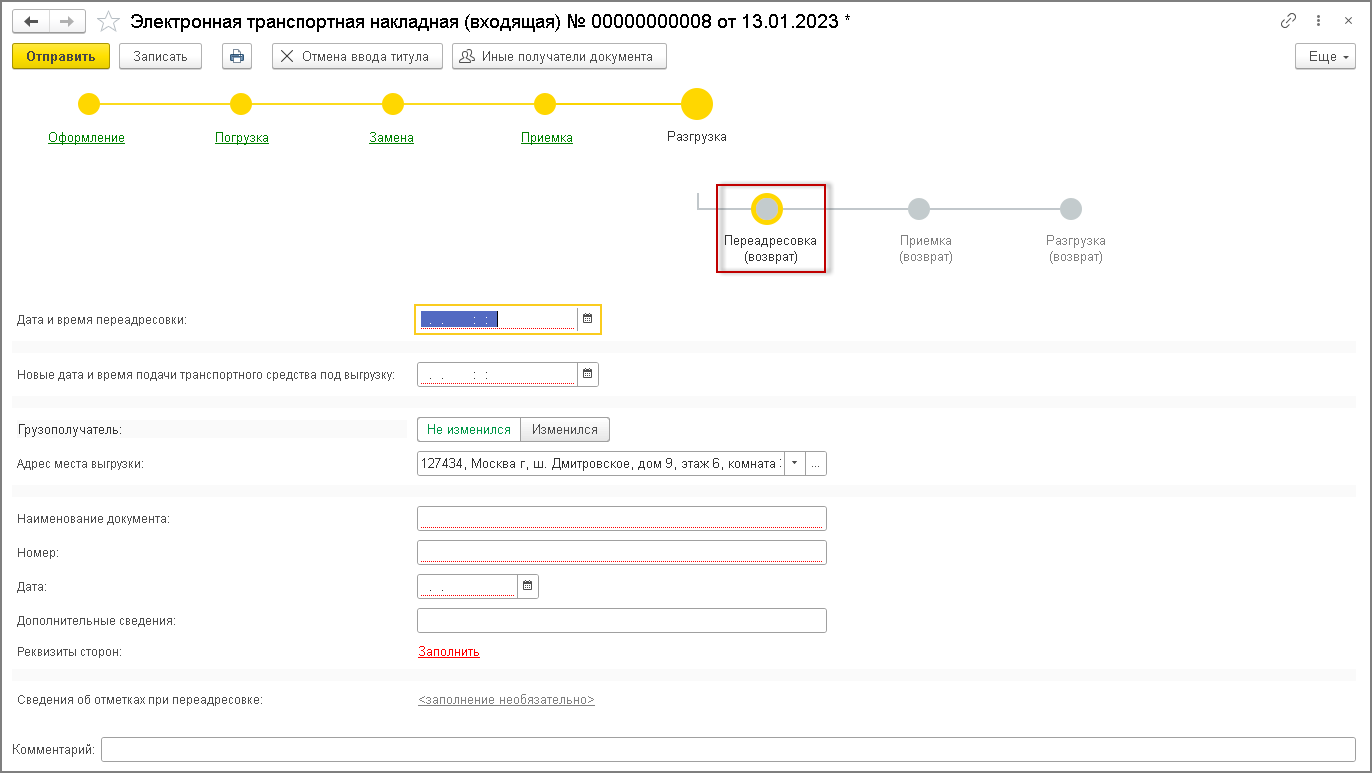Copy link via chain icon
The width and height of the screenshot is (1372, 773).
(1288, 21)
